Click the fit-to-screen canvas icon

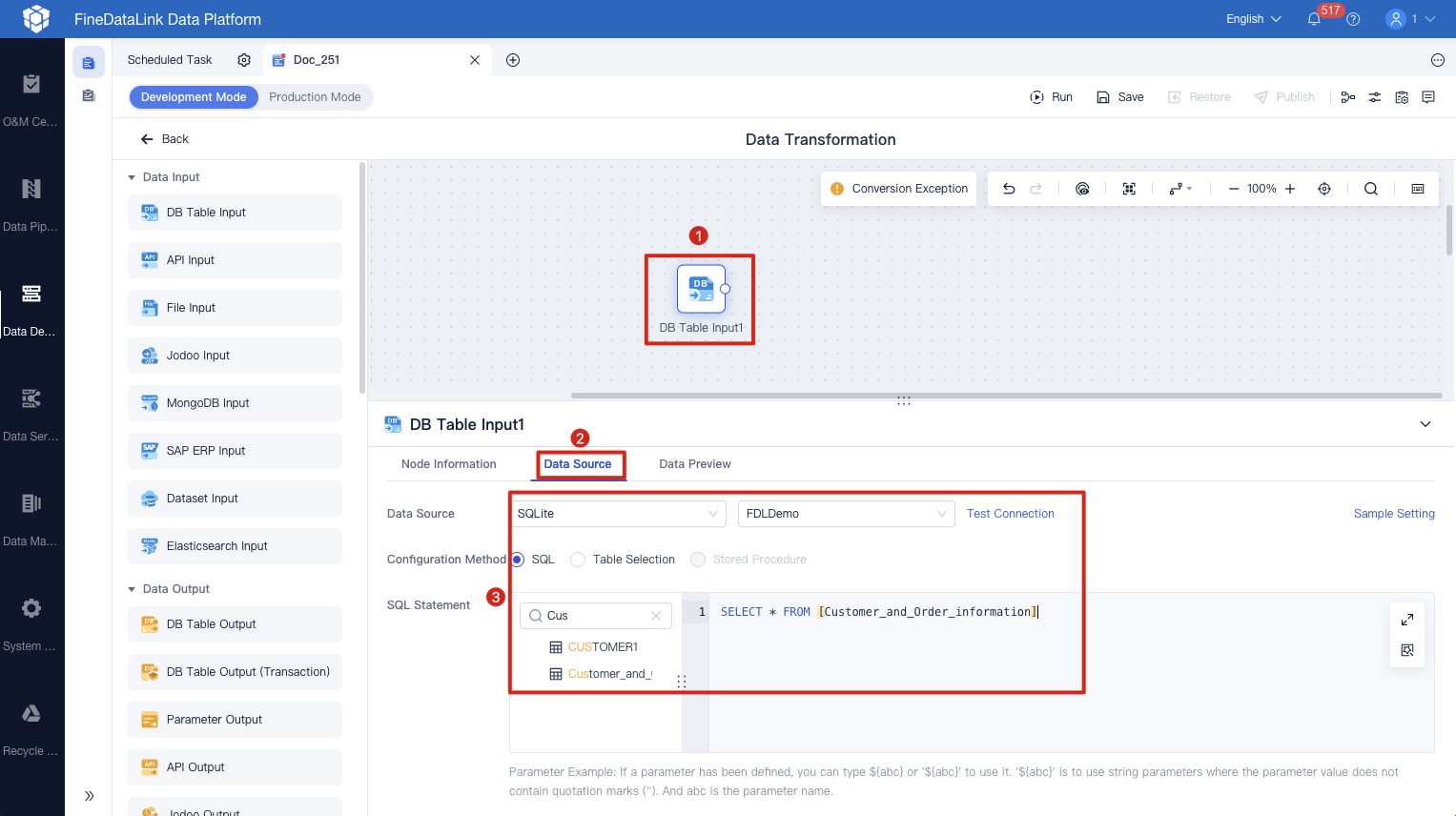click(1129, 189)
